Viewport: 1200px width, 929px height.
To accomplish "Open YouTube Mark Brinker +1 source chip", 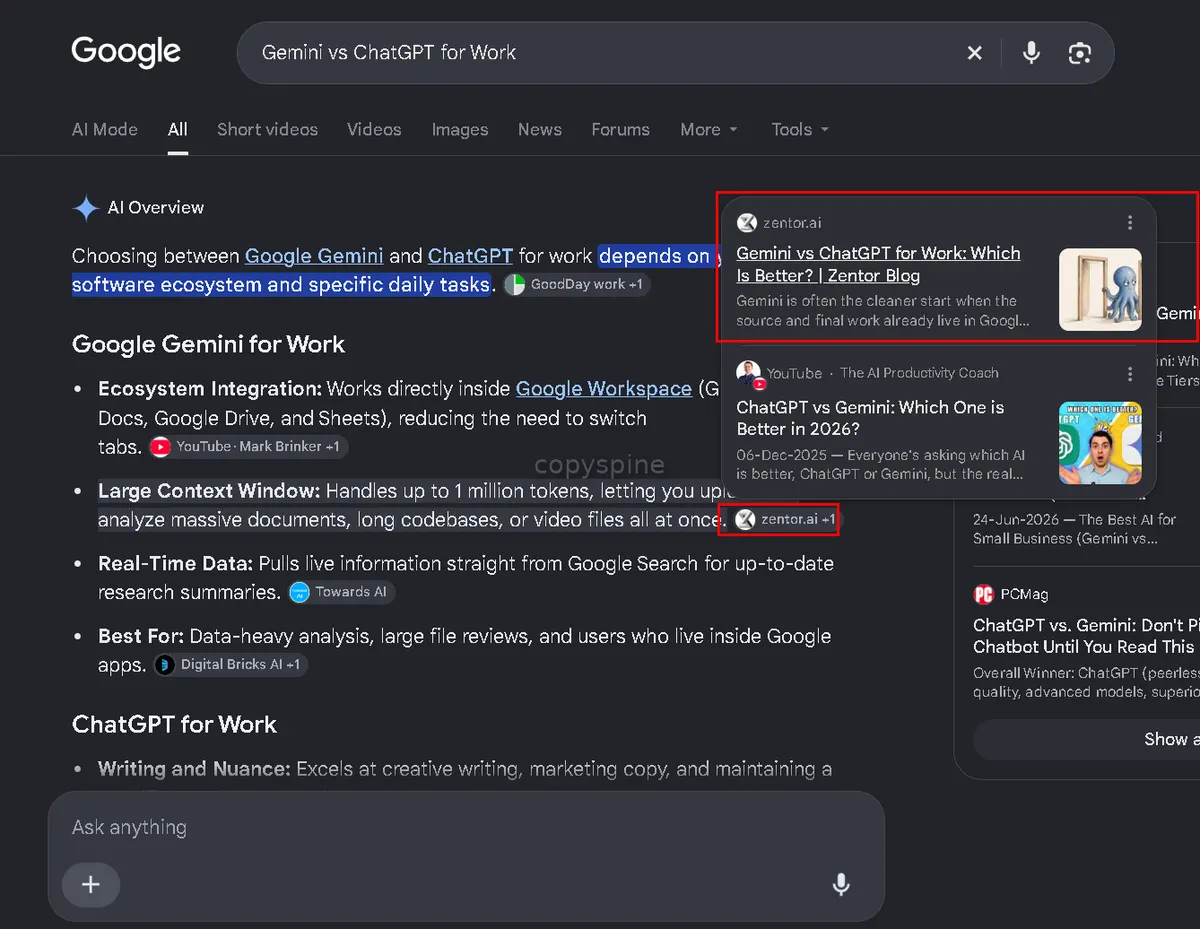I will pos(248,446).
